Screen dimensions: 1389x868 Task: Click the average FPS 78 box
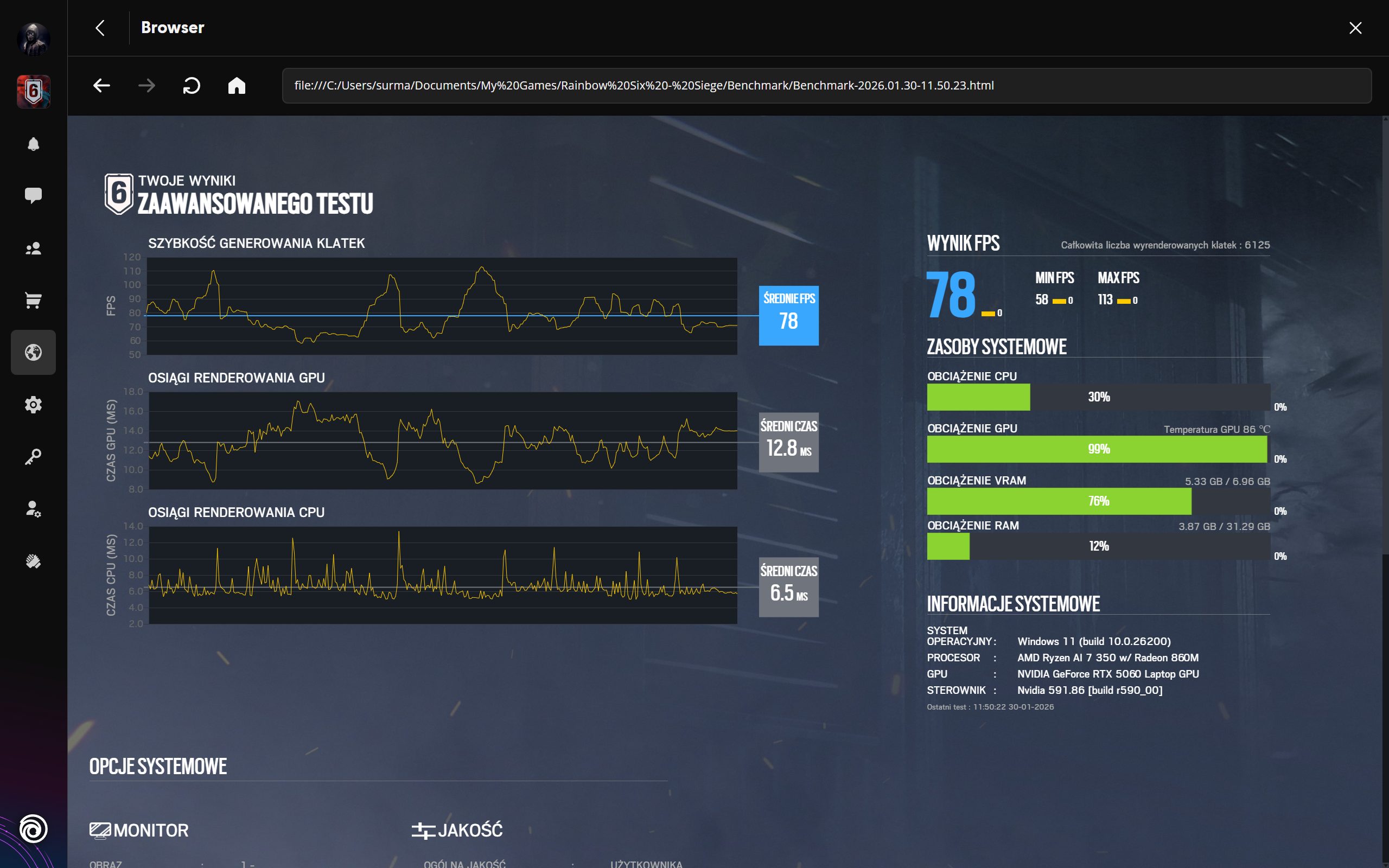coord(788,316)
